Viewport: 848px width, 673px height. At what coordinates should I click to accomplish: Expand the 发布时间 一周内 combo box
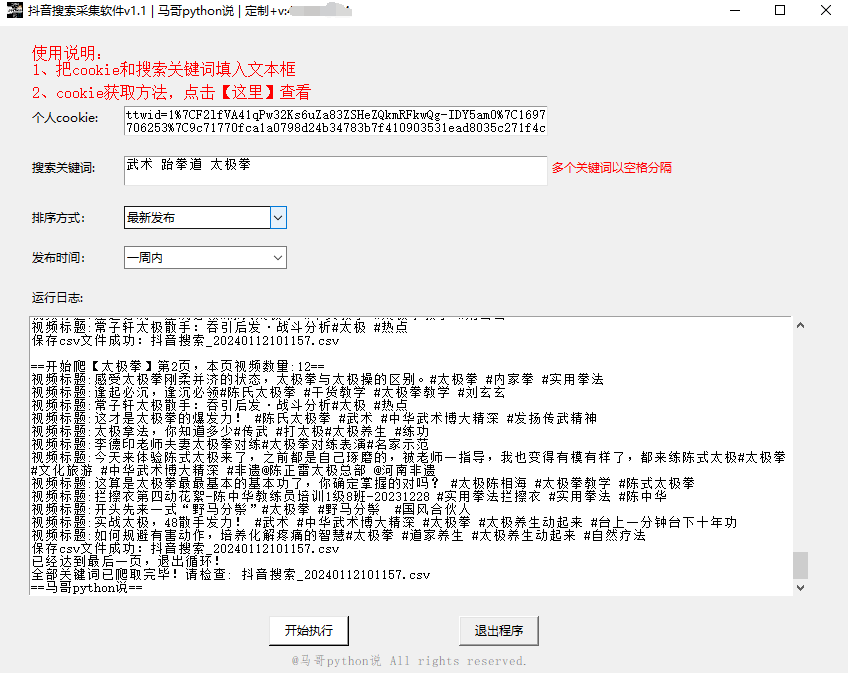tap(205, 258)
